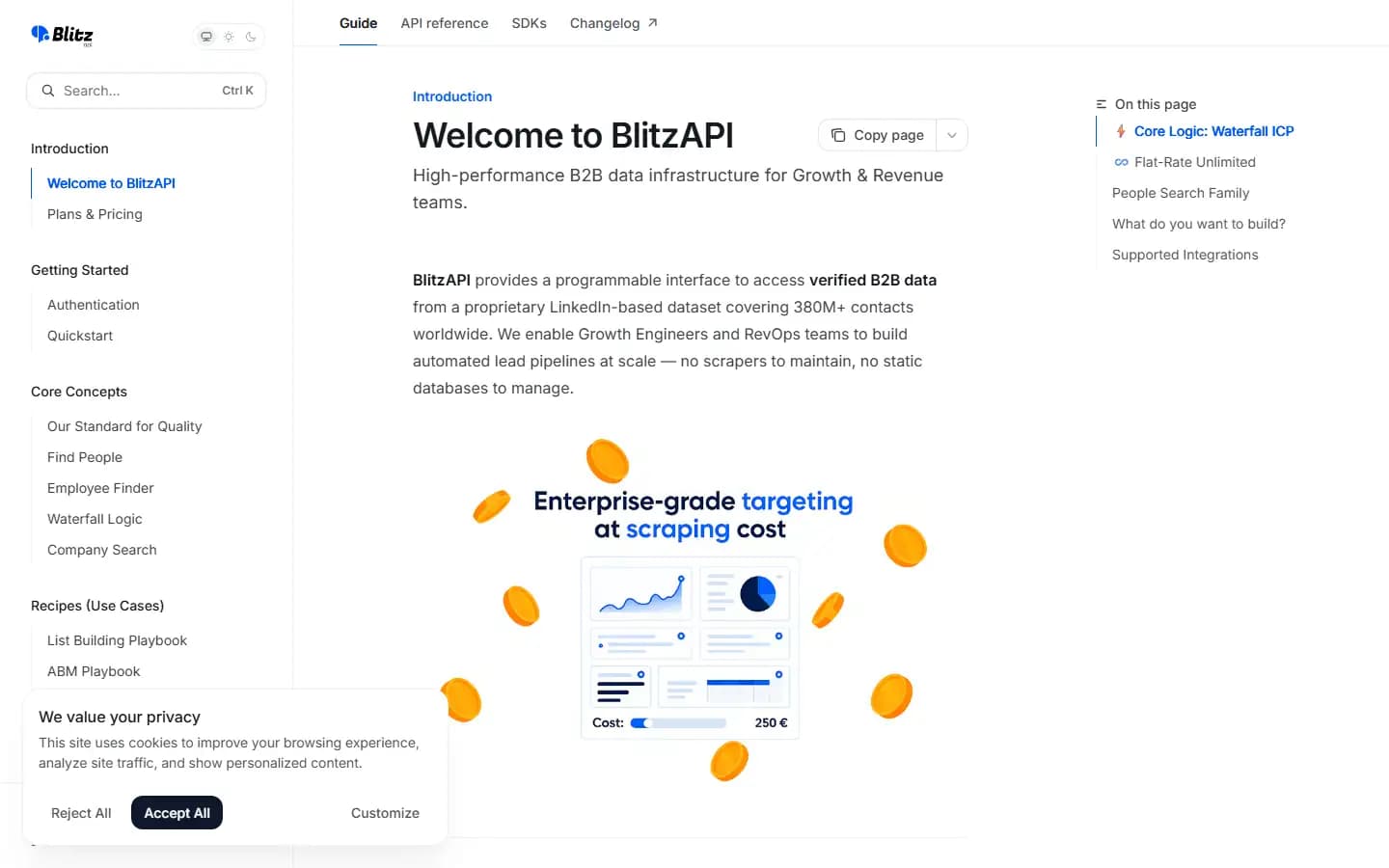Jump to People Search Family
Screen dimensions: 1389x868
pyautogui.click(x=1181, y=193)
